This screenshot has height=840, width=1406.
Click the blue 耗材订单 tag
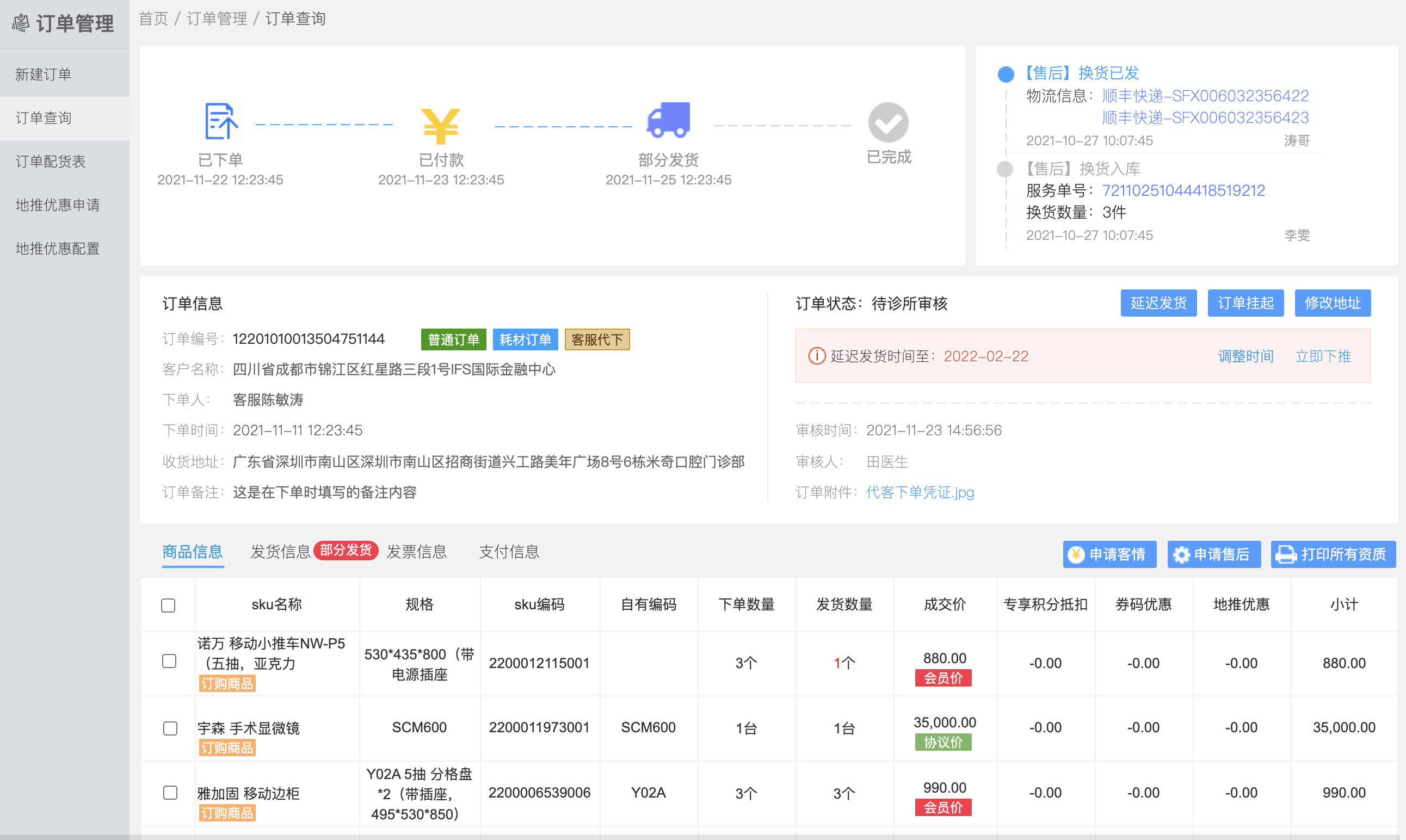click(525, 339)
